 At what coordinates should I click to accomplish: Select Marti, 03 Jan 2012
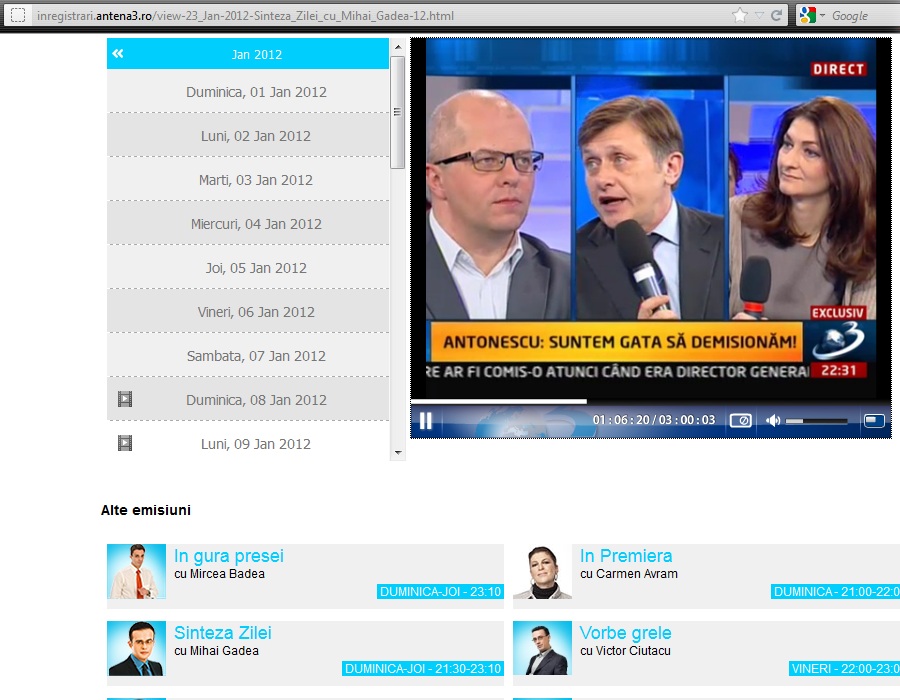(x=248, y=180)
